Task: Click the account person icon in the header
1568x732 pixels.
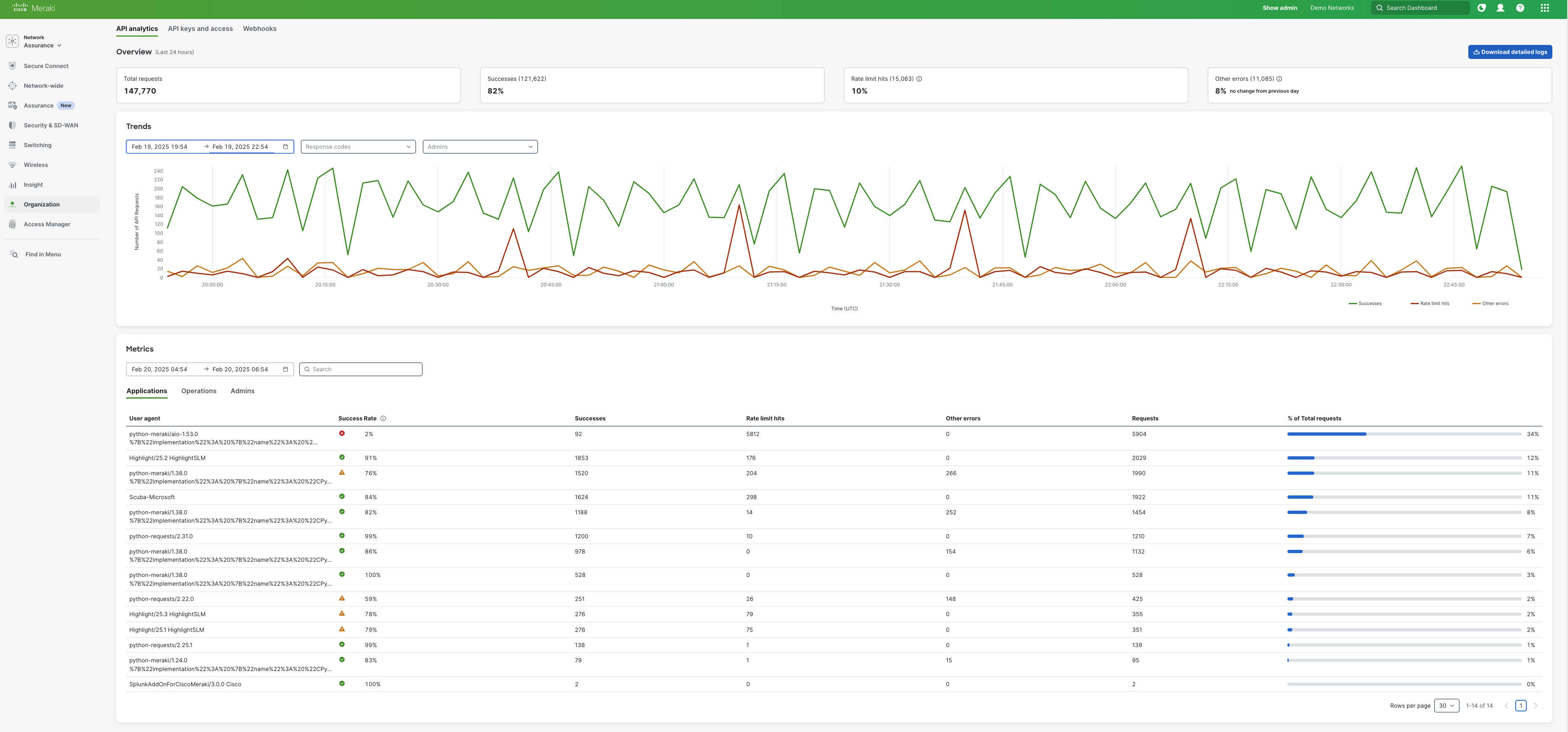Action: (1501, 8)
